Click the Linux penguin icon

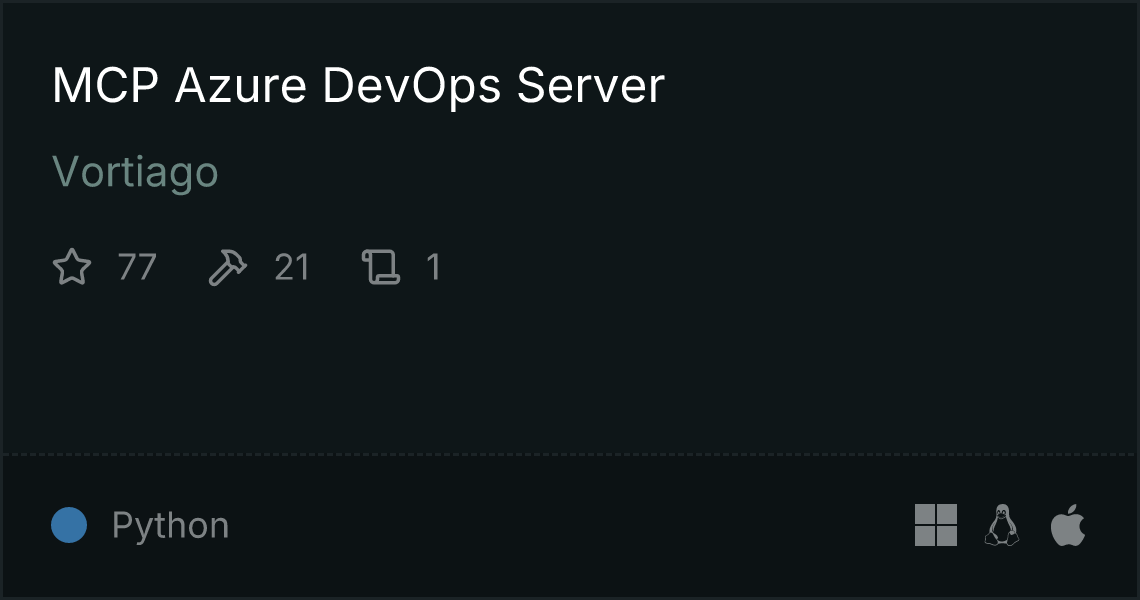1002,525
